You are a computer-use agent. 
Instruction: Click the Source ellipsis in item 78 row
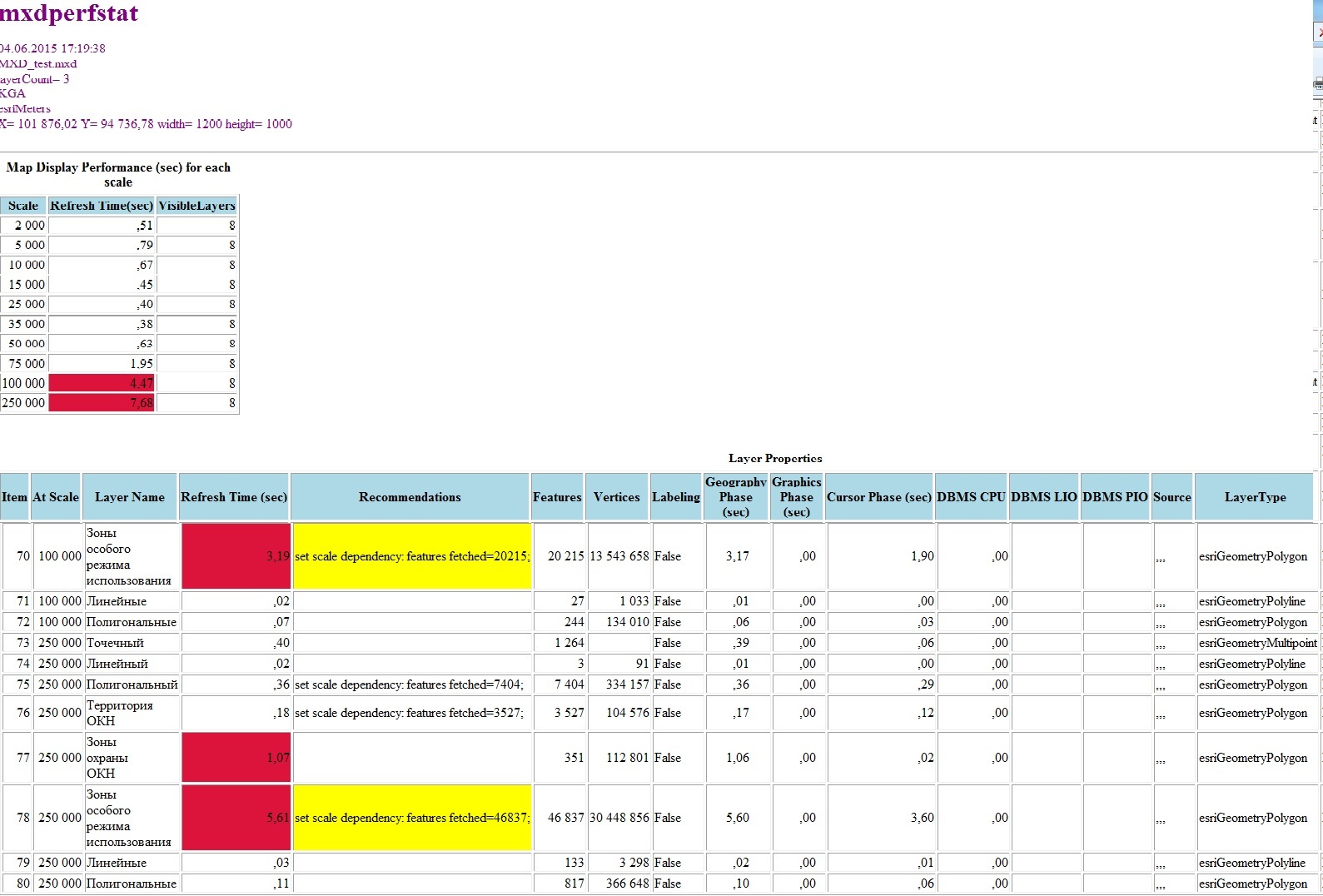tap(1161, 819)
